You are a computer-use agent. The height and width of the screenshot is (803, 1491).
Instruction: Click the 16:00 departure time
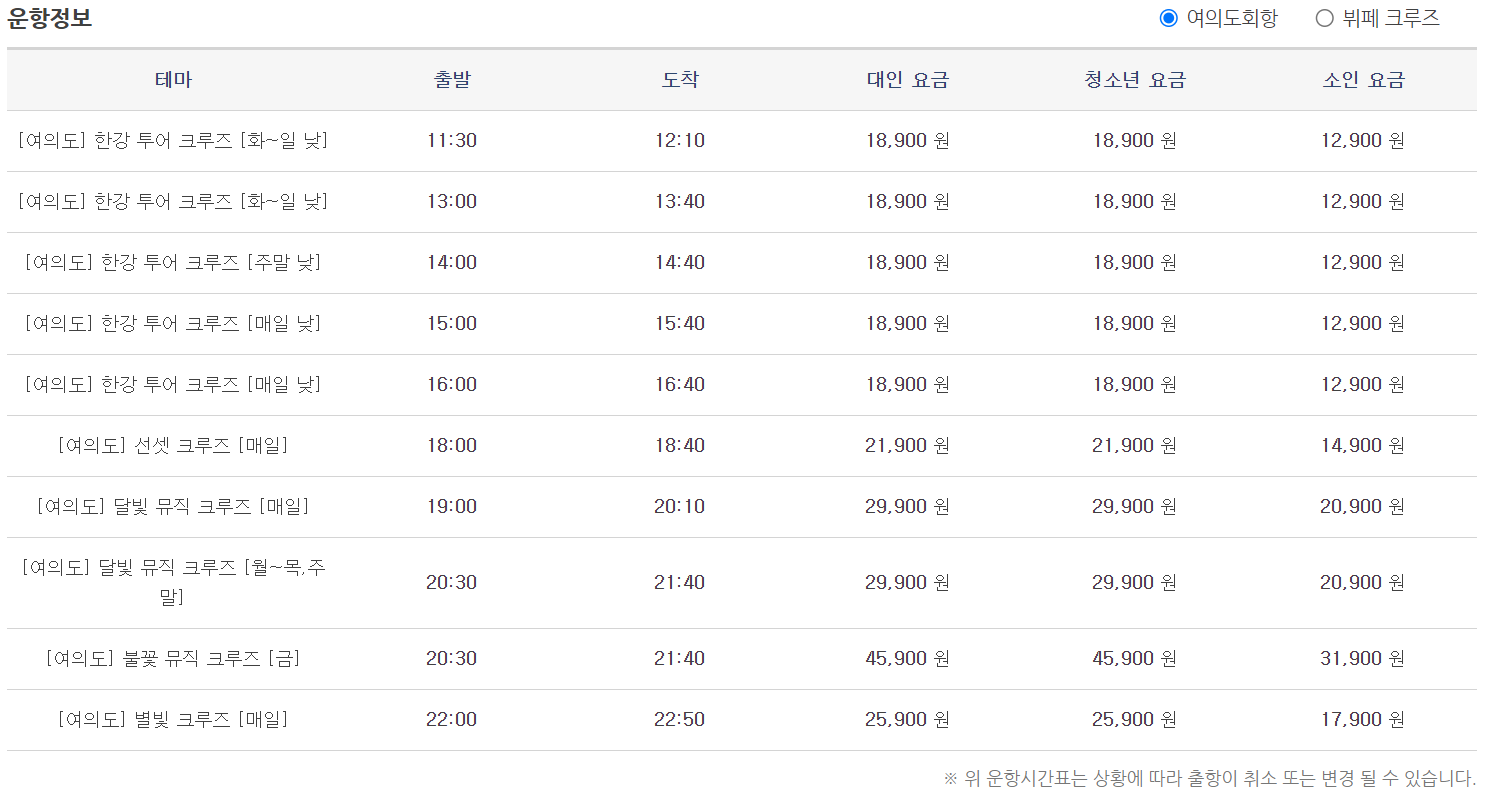click(452, 384)
